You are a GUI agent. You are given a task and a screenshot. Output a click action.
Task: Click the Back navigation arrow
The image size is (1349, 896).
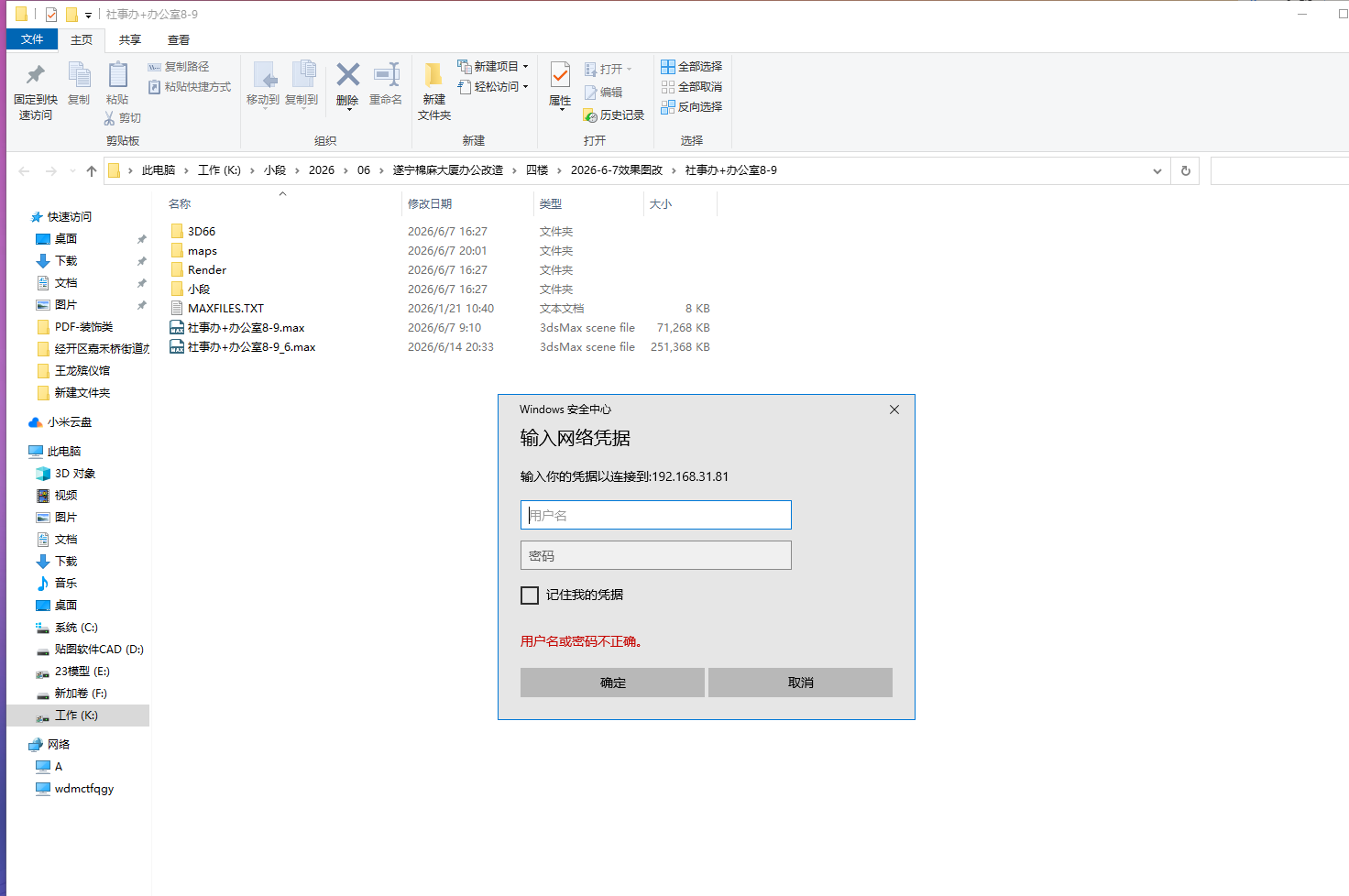(x=25, y=170)
